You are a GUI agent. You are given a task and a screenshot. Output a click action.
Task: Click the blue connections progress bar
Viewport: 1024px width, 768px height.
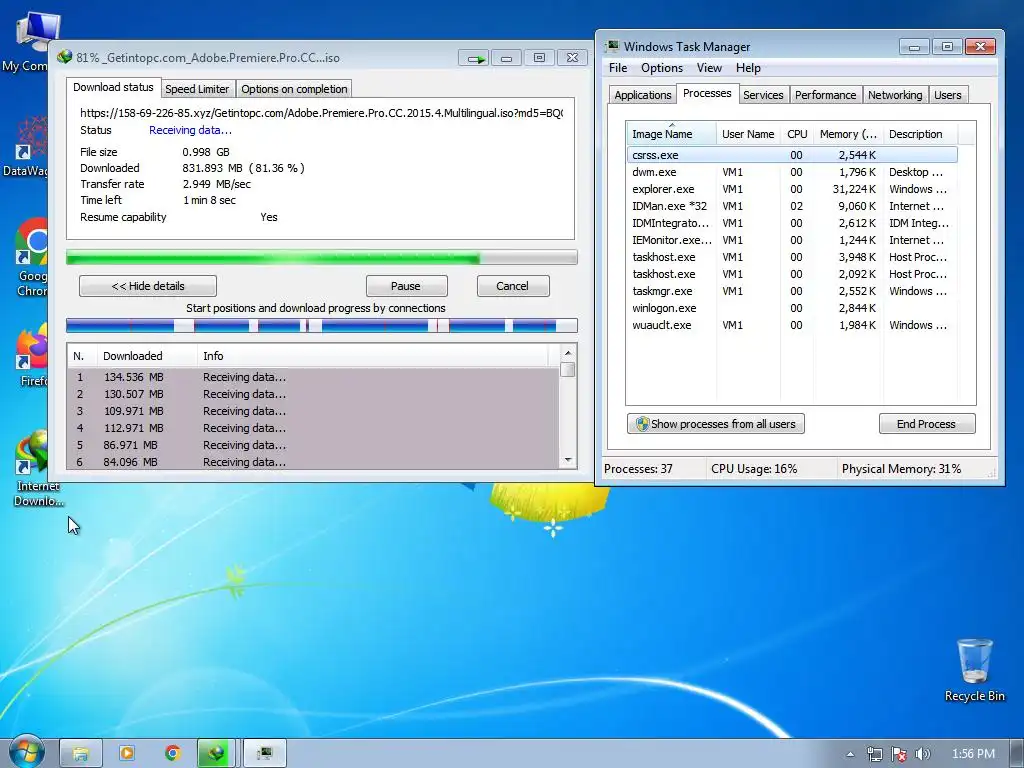click(321, 325)
